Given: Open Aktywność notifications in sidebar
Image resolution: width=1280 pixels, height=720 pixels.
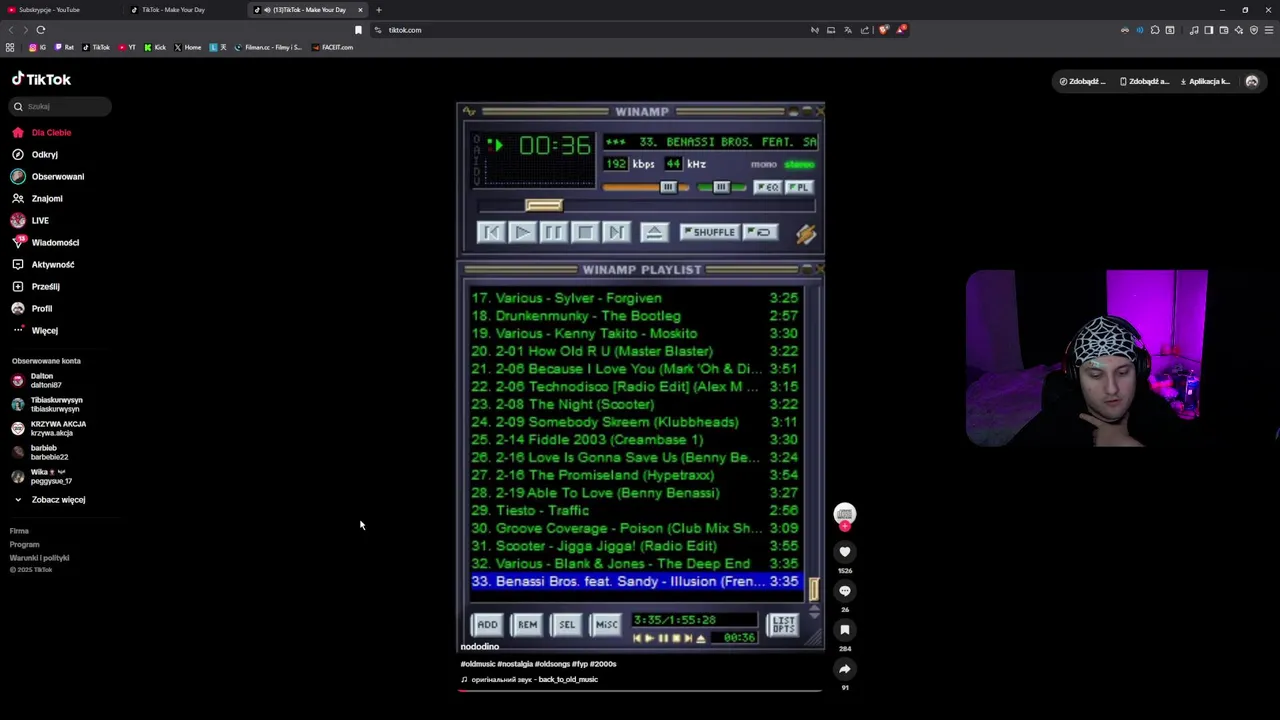Looking at the screenshot, I should pos(43,265).
